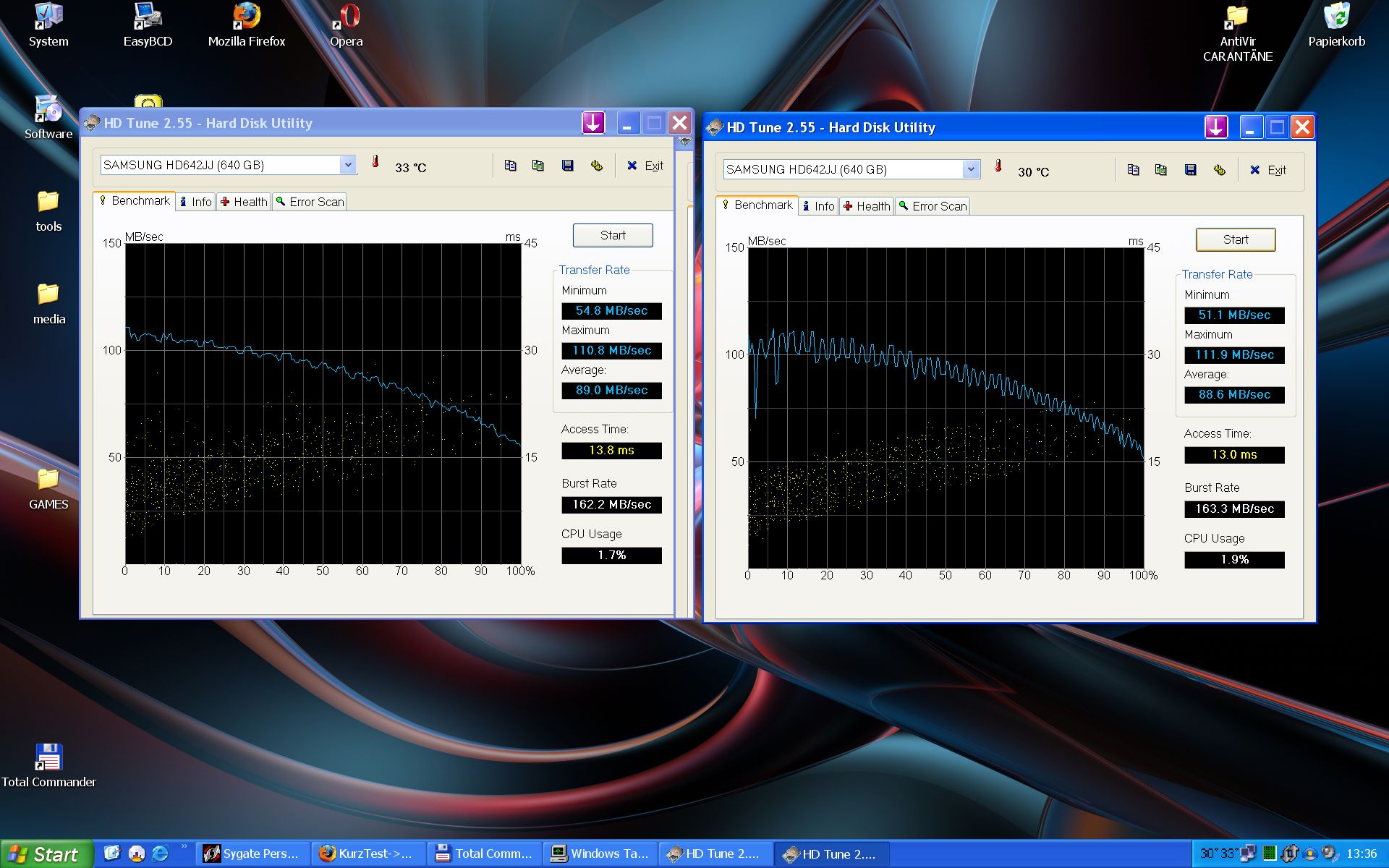This screenshot has width=1389, height=868.
Task: Click options icon in left HD Tune toolbar
Action: click(596, 166)
